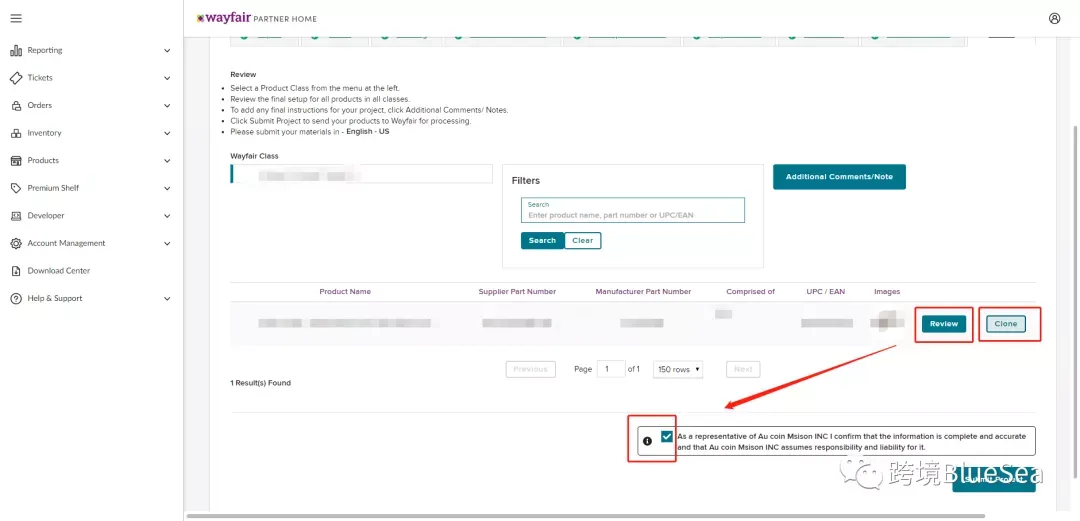
Task: Open the Developer menu item
Action: (45, 216)
